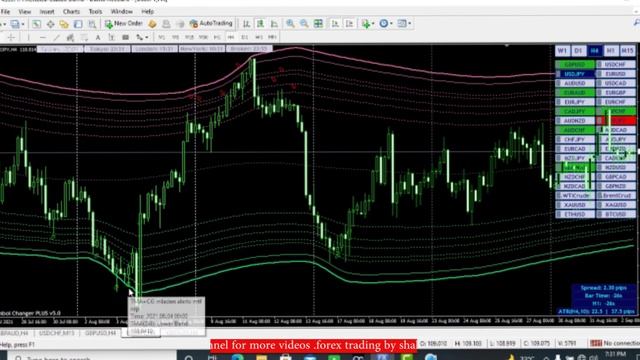Switch to the USDCHF,M15 chart tab
This screenshot has height=360, width=640.
[56, 333]
